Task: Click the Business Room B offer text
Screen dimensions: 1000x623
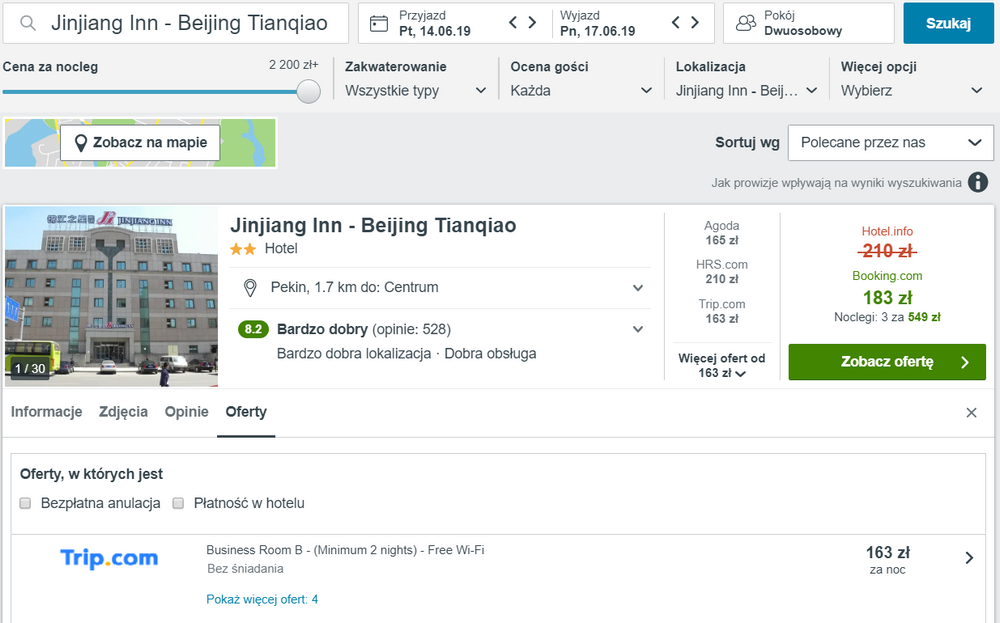Action: [345, 550]
